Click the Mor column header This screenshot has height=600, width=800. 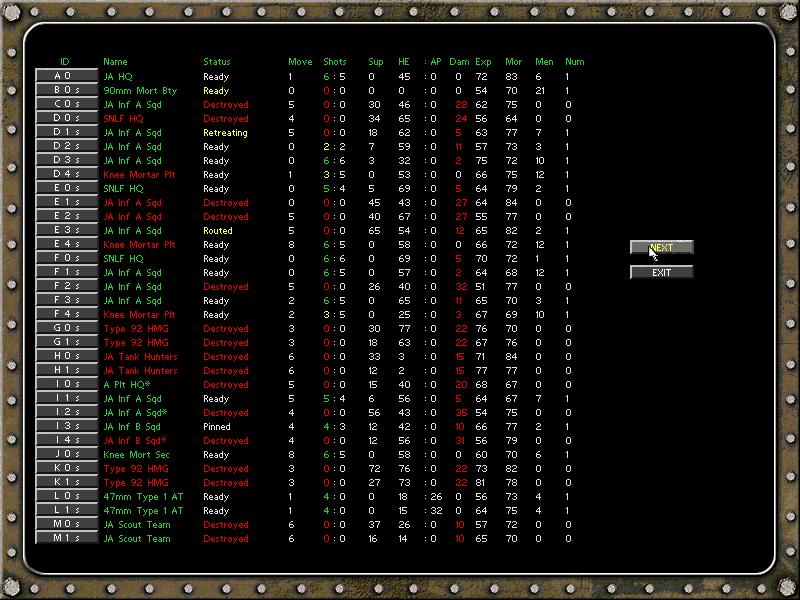pos(513,62)
